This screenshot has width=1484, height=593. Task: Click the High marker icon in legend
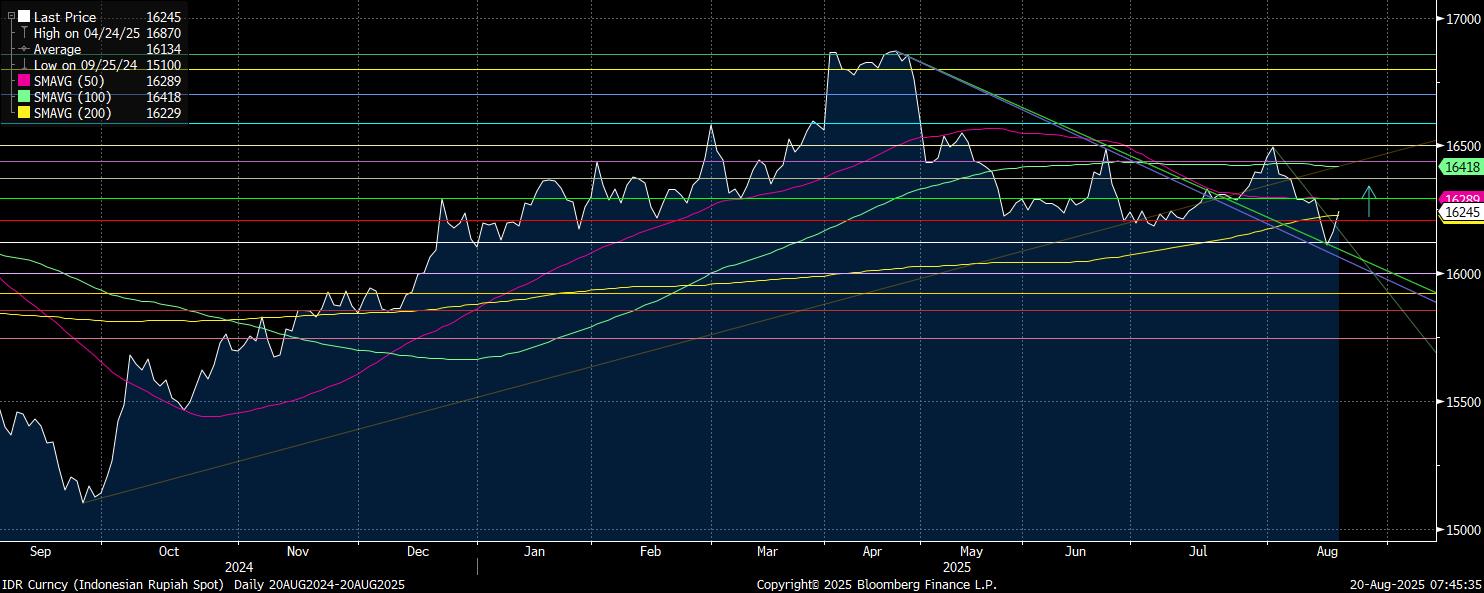coord(24,33)
